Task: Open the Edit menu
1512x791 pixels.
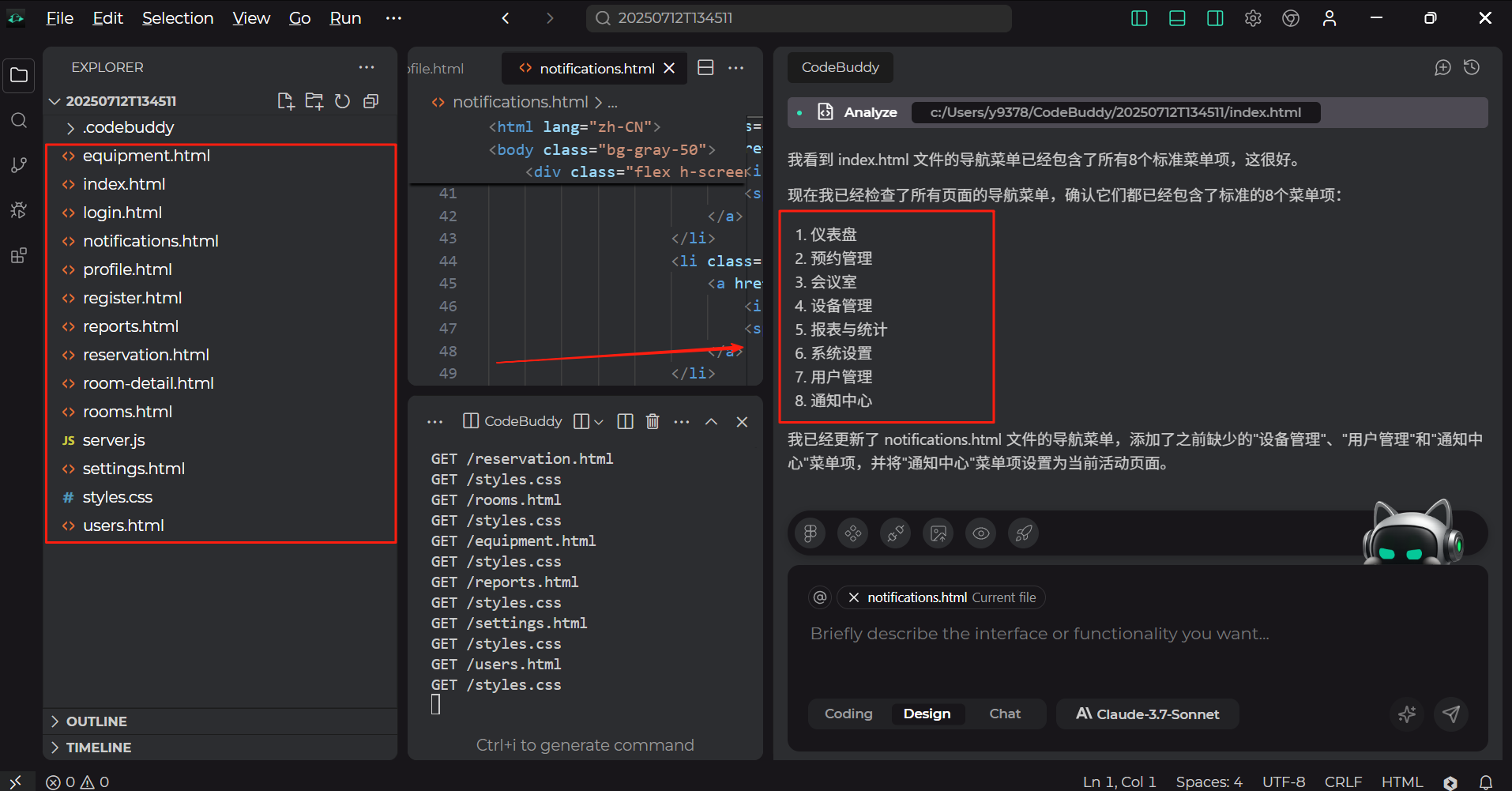Action: click(107, 18)
